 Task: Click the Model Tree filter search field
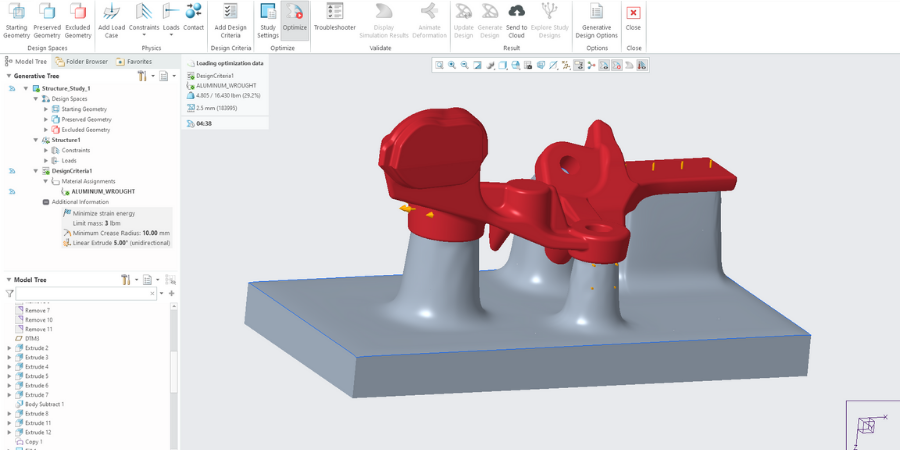85,294
